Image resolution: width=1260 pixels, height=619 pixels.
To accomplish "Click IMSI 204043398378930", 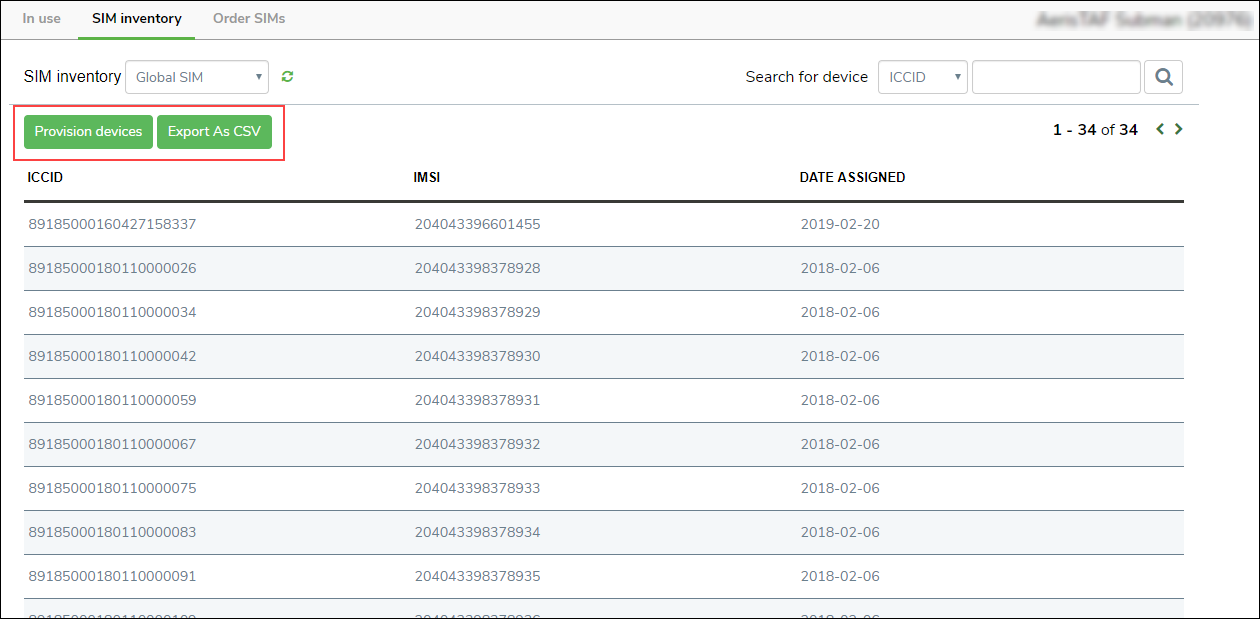I will click(x=478, y=357).
